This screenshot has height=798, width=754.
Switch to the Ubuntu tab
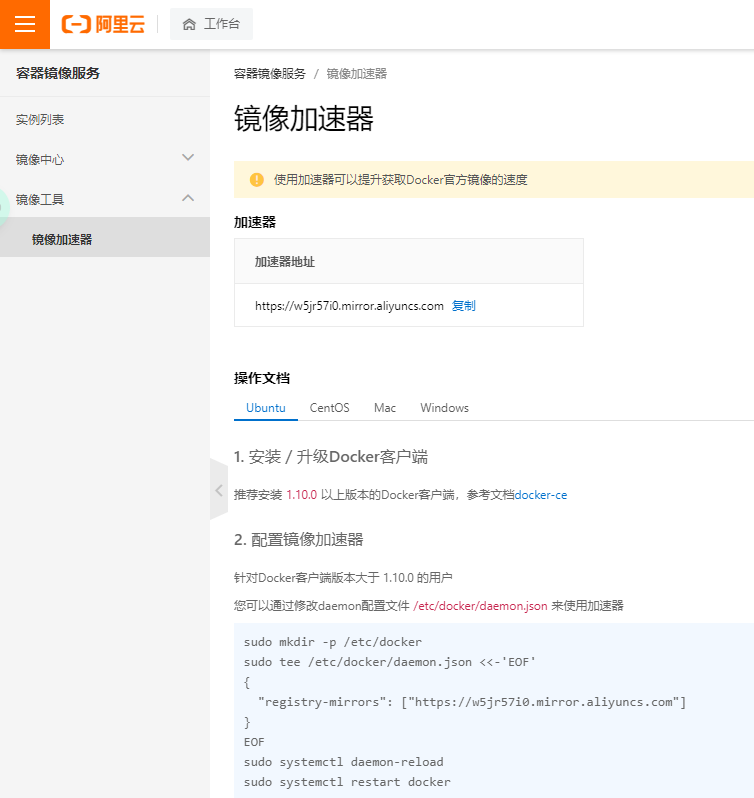click(x=266, y=408)
